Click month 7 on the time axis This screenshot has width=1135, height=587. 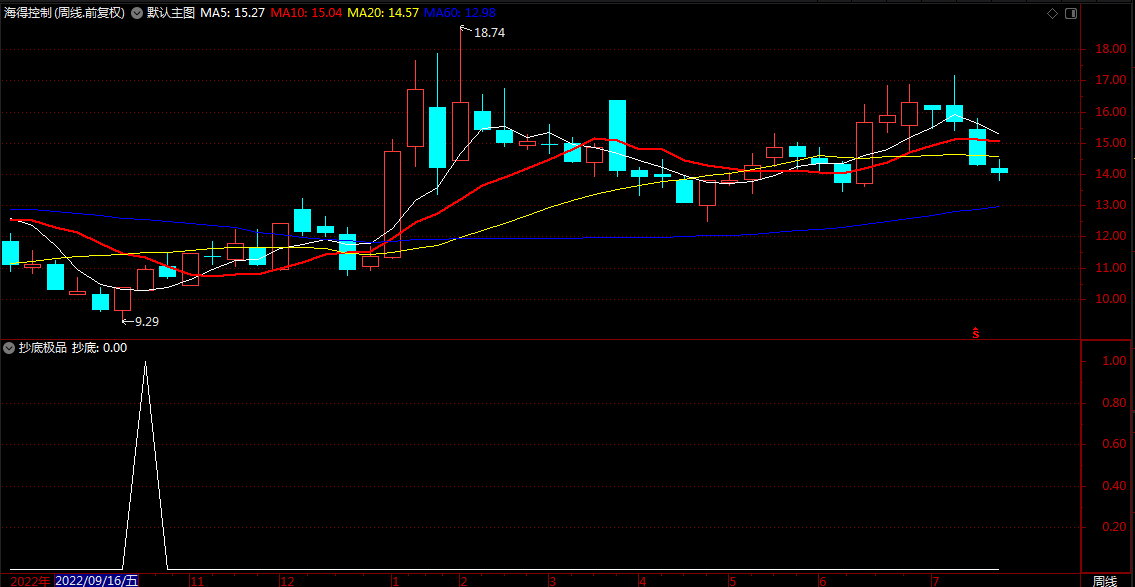[x=935, y=581]
